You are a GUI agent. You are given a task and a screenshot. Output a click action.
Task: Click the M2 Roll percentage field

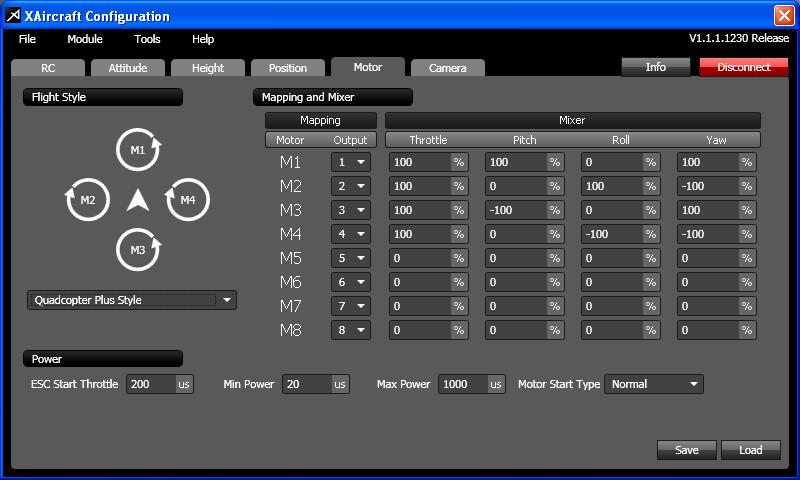pyautogui.click(x=620, y=186)
